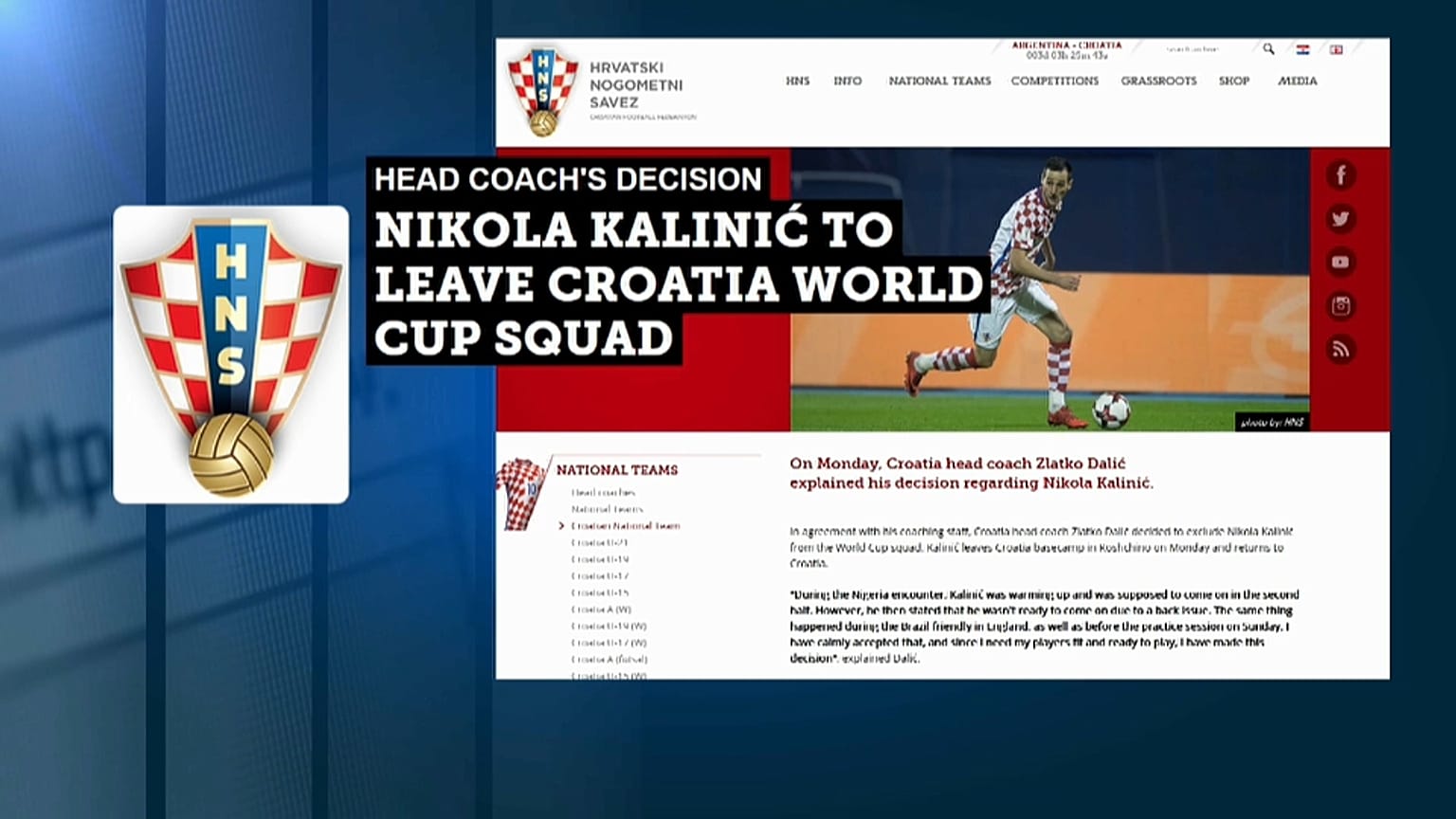Select Croatia A (futsal) sidebar link
1456x819 pixels.
pos(609,660)
